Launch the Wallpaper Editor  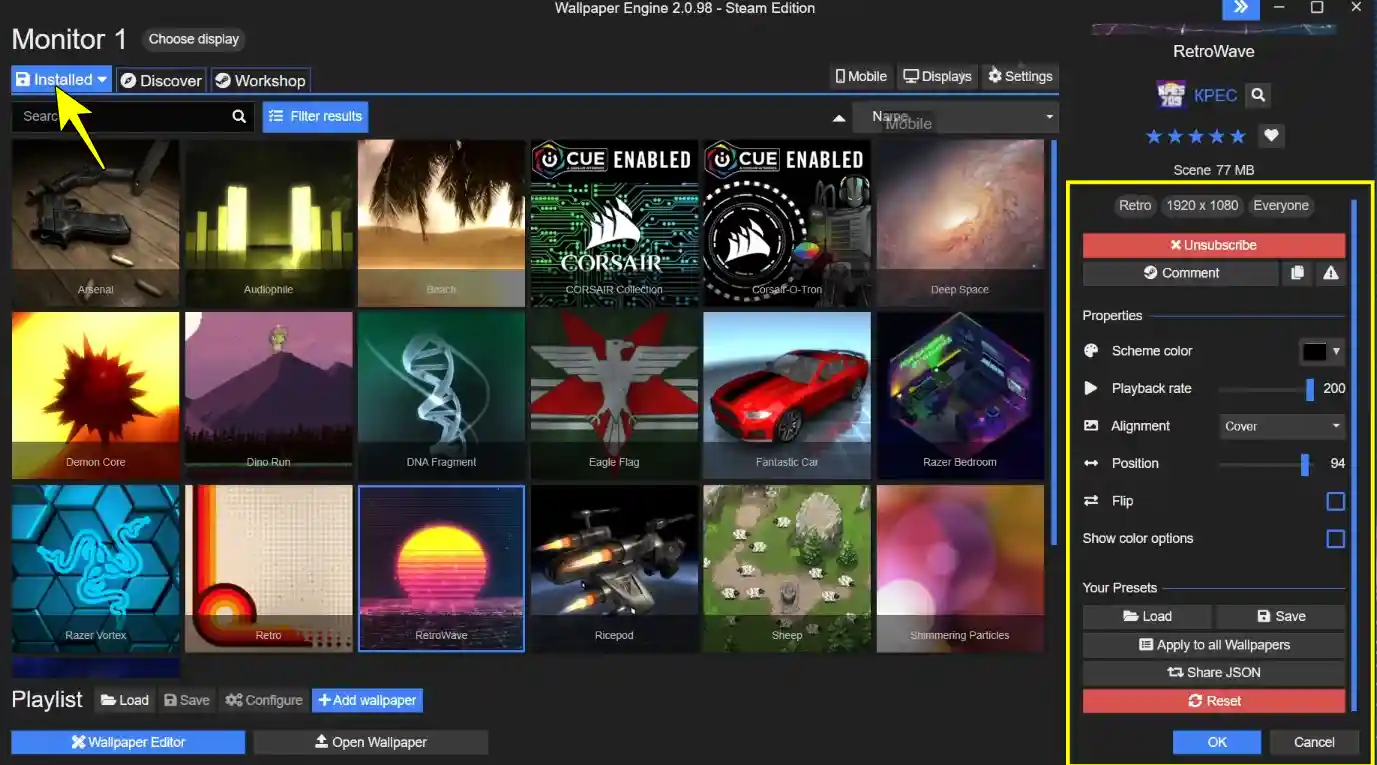coord(128,742)
